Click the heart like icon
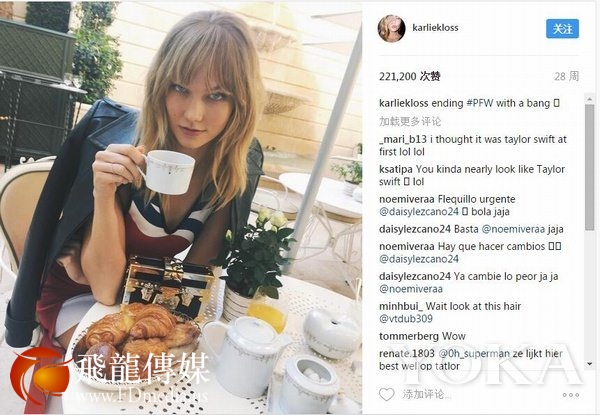 pos(386,394)
